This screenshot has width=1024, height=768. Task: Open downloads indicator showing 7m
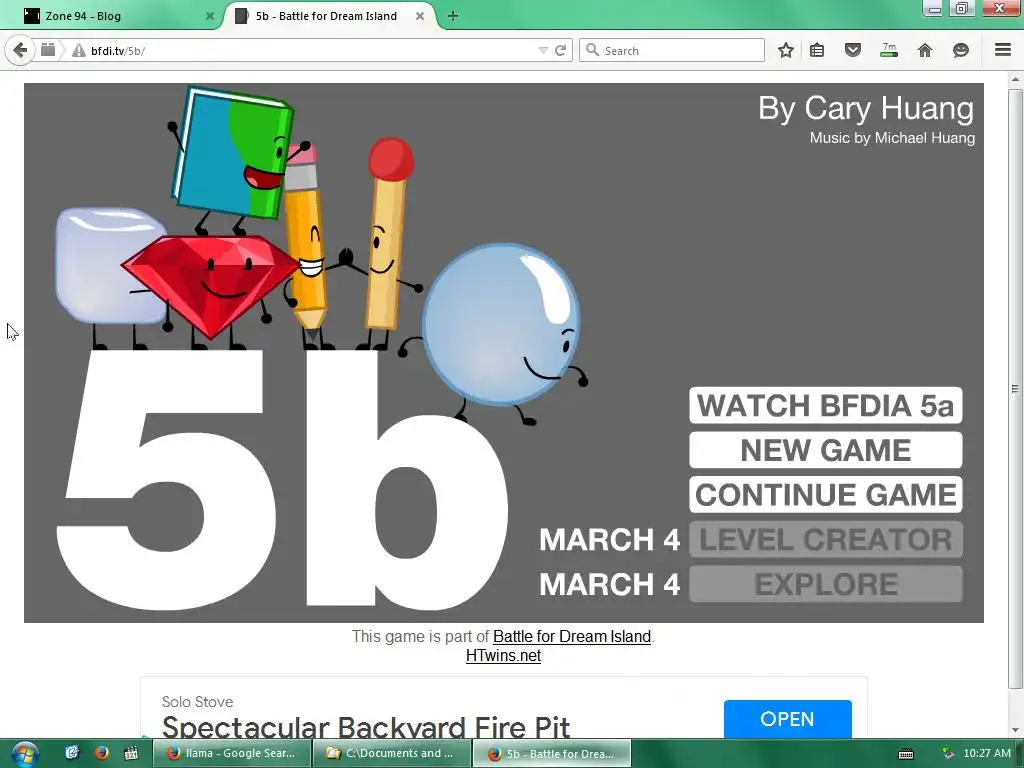click(889, 50)
